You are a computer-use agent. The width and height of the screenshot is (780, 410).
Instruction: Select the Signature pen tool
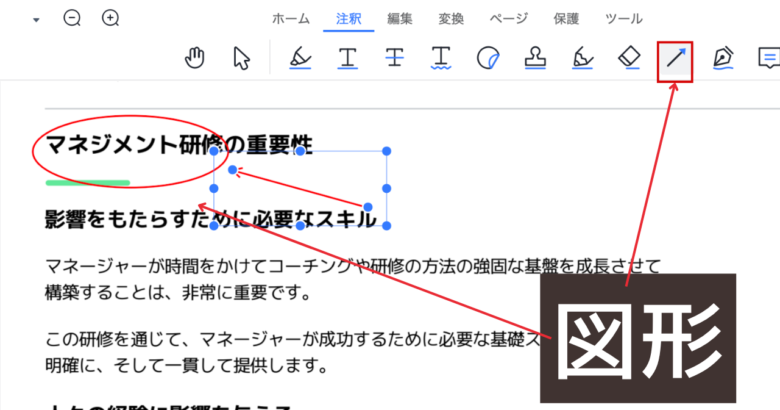722,59
